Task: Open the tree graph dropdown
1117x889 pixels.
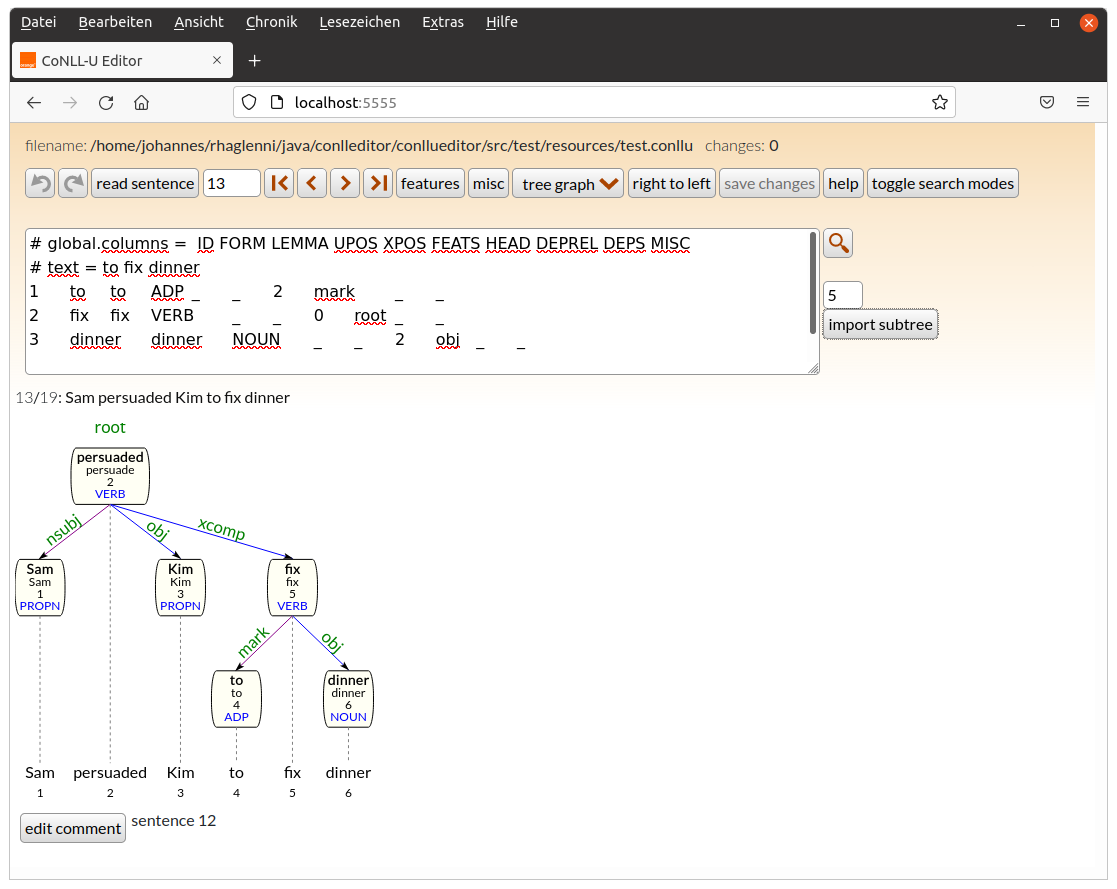Action: click(x=568, y=184)
